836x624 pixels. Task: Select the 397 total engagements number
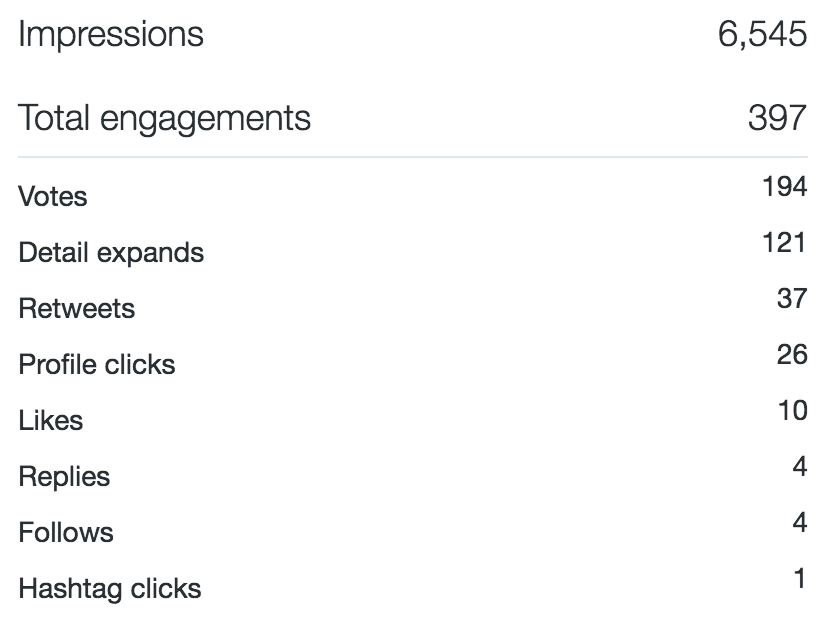point(777,117)
